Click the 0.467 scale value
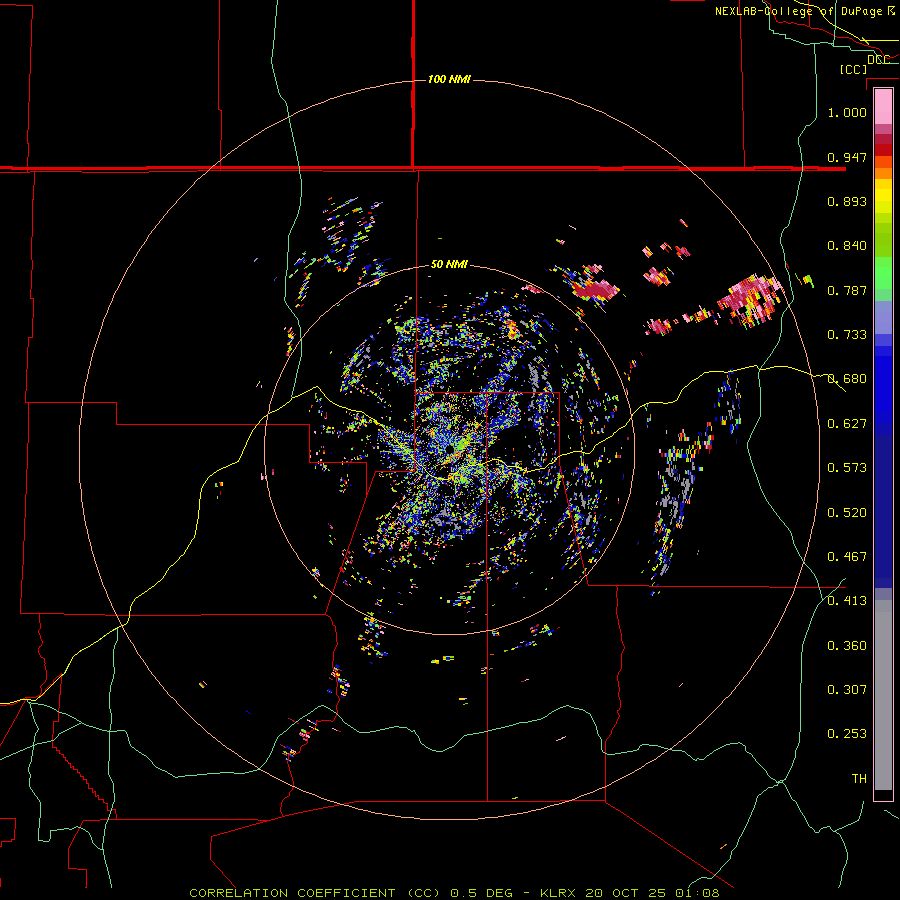This screenshot has width=900, height=900. 847,557
